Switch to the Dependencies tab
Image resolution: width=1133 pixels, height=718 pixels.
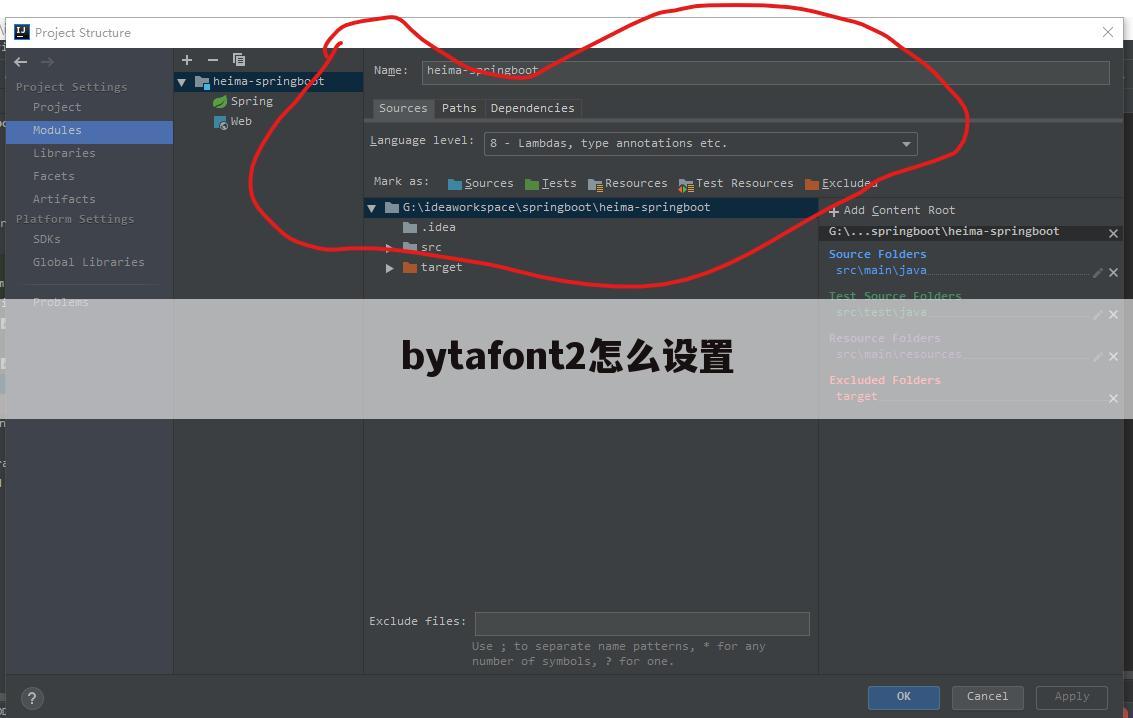(532, 108)
